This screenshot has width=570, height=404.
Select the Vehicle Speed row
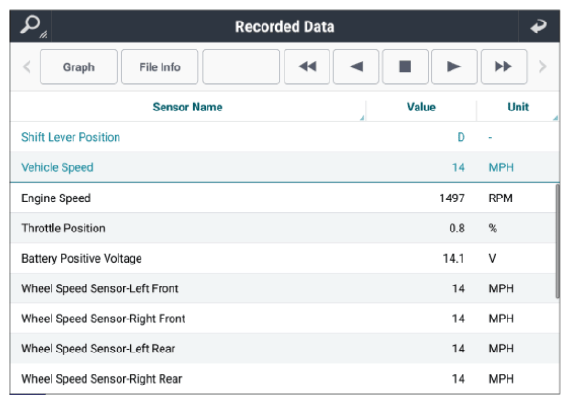[285, 167]
